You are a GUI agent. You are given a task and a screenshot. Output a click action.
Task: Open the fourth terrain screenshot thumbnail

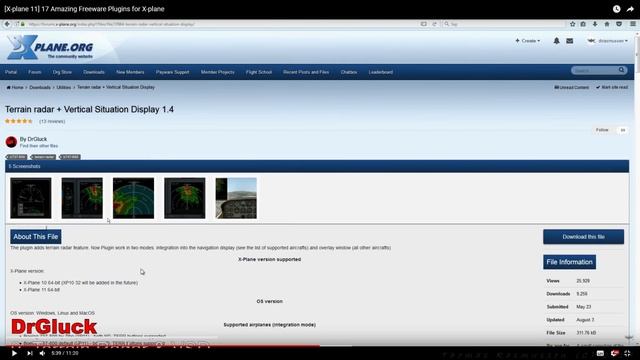click(x=185, y=198)
